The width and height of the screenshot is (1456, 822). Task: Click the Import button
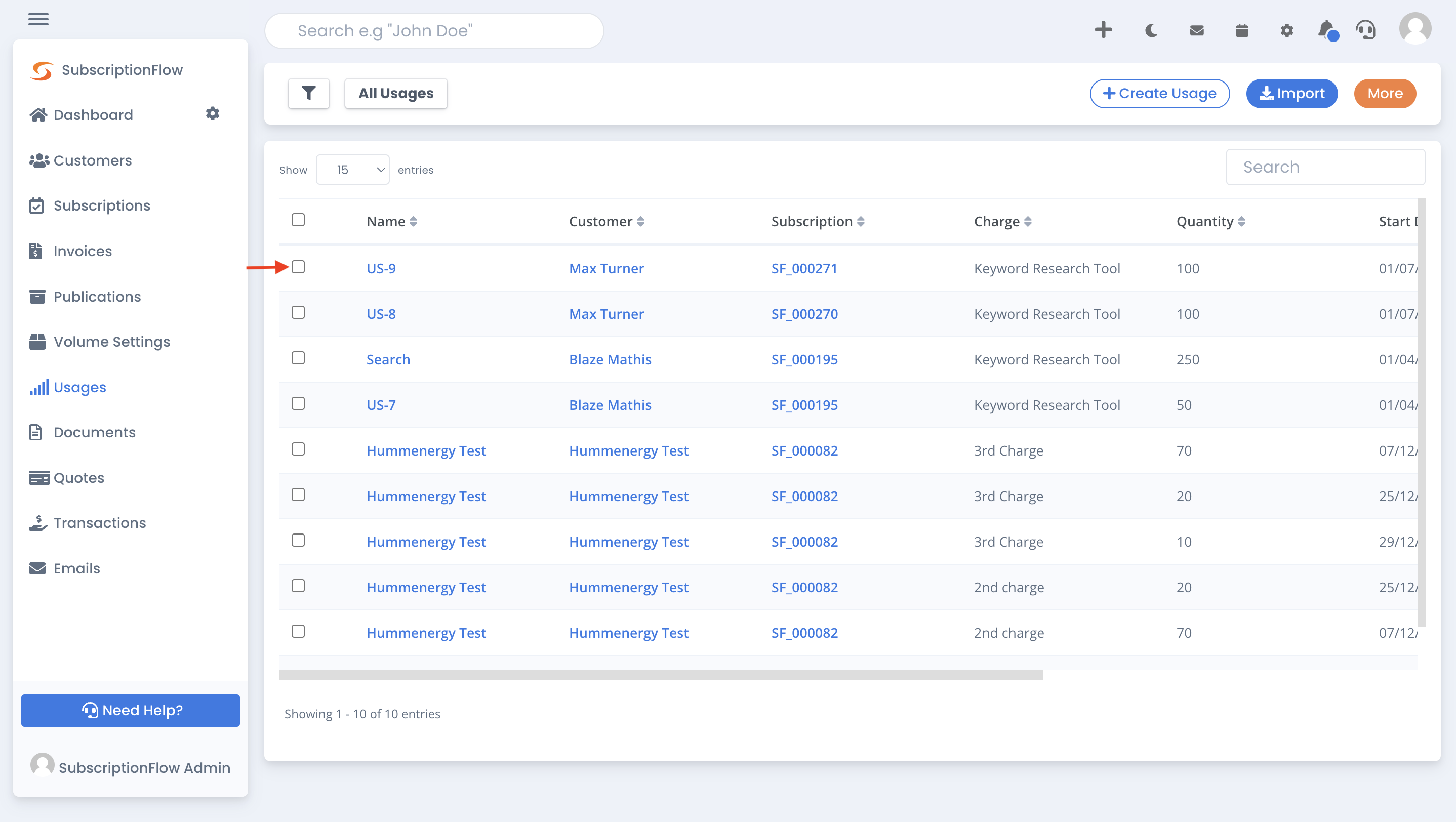pyautogui.click(x=1291, y=93)
